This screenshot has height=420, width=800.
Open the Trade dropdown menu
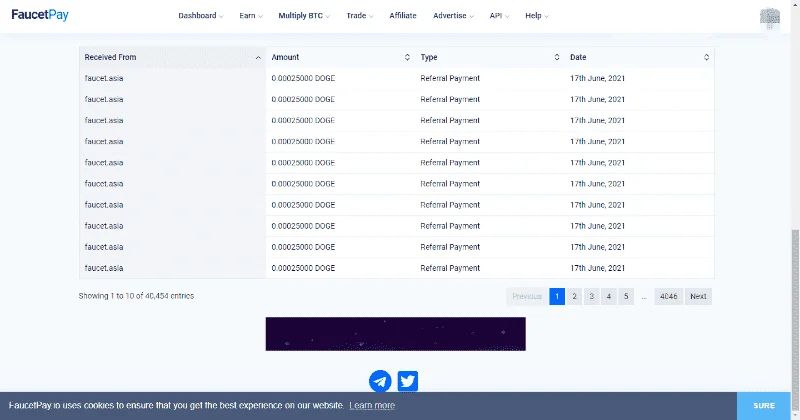pyautogui.click(x=360, y=16)
